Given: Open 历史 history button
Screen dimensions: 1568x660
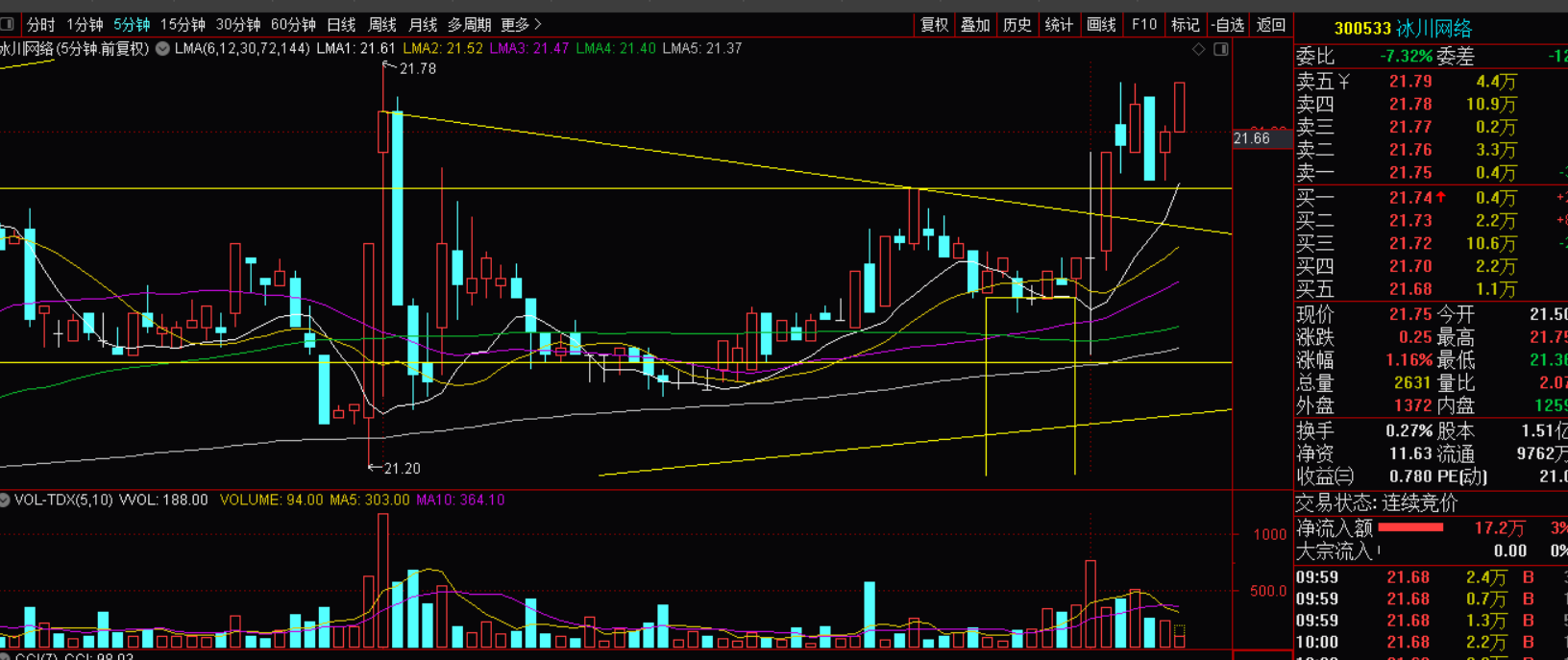Looking at the screenshot, I should click(1017, 24).
